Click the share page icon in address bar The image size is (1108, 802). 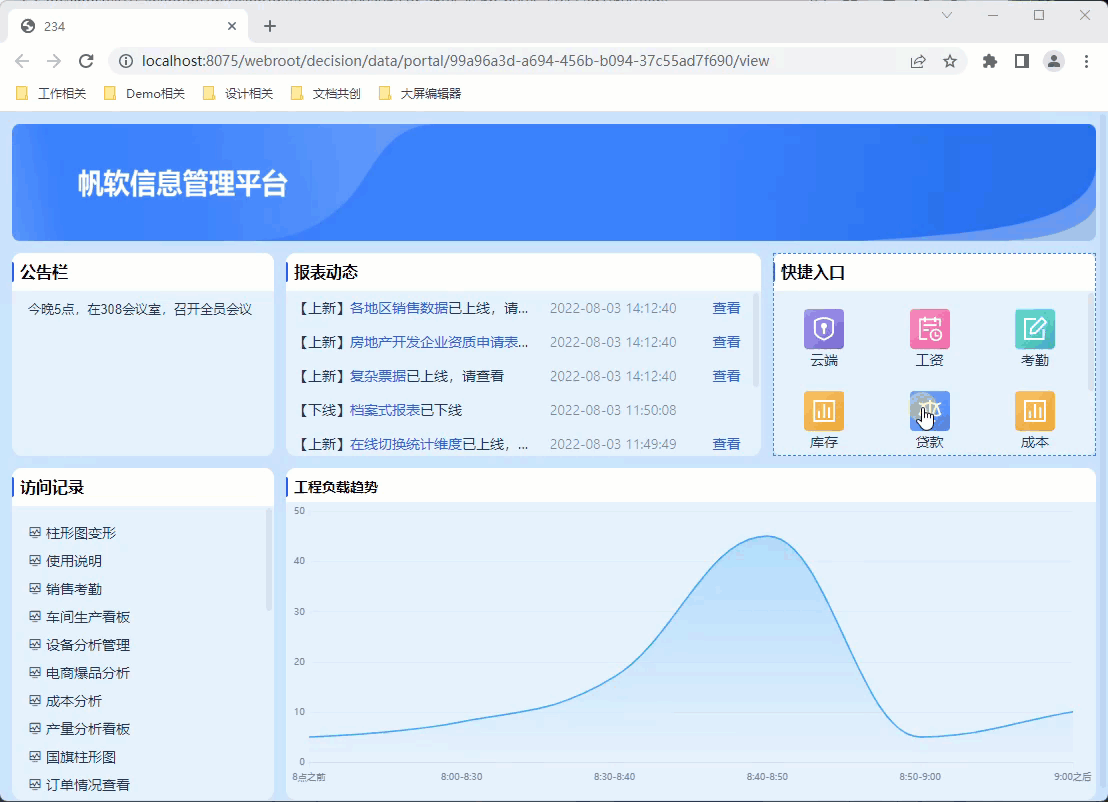pos(918,61)
